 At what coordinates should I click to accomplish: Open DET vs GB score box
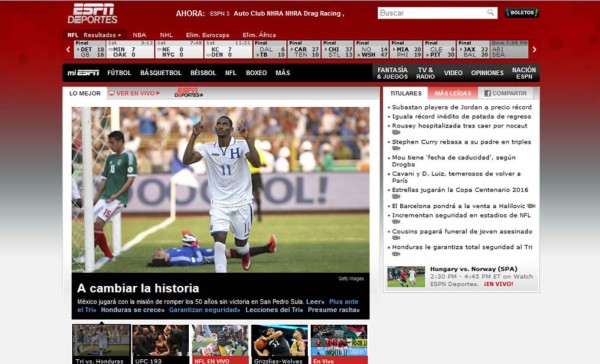(90, 49)
